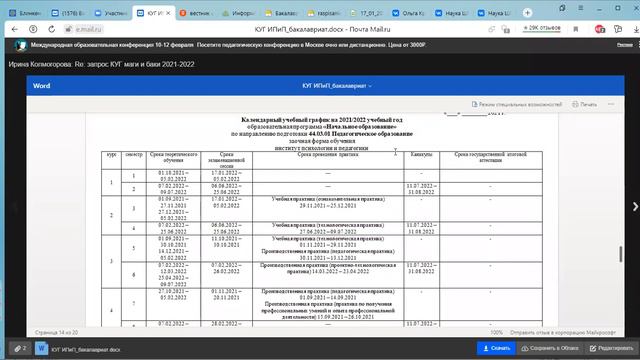
Task: Open the more options ellipsis in Word toolbar
Action: (611, 104)
